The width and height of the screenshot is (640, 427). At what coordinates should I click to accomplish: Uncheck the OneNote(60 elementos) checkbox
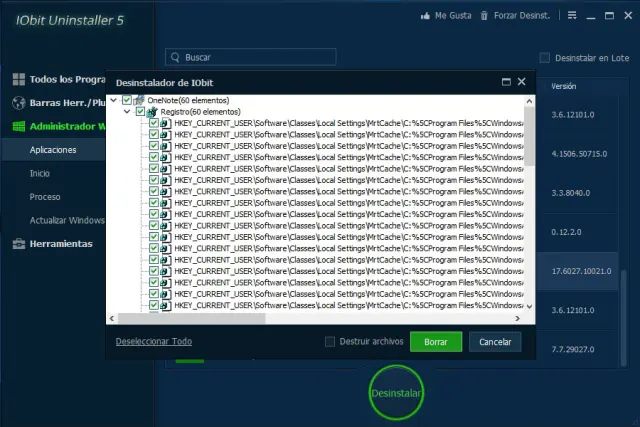pos(127,101)
